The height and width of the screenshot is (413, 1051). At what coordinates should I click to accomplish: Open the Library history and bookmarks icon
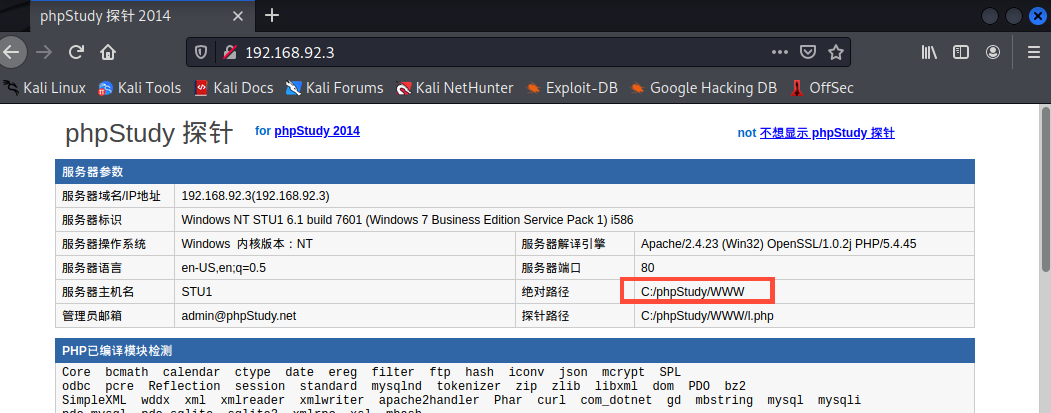click(929, 52)
